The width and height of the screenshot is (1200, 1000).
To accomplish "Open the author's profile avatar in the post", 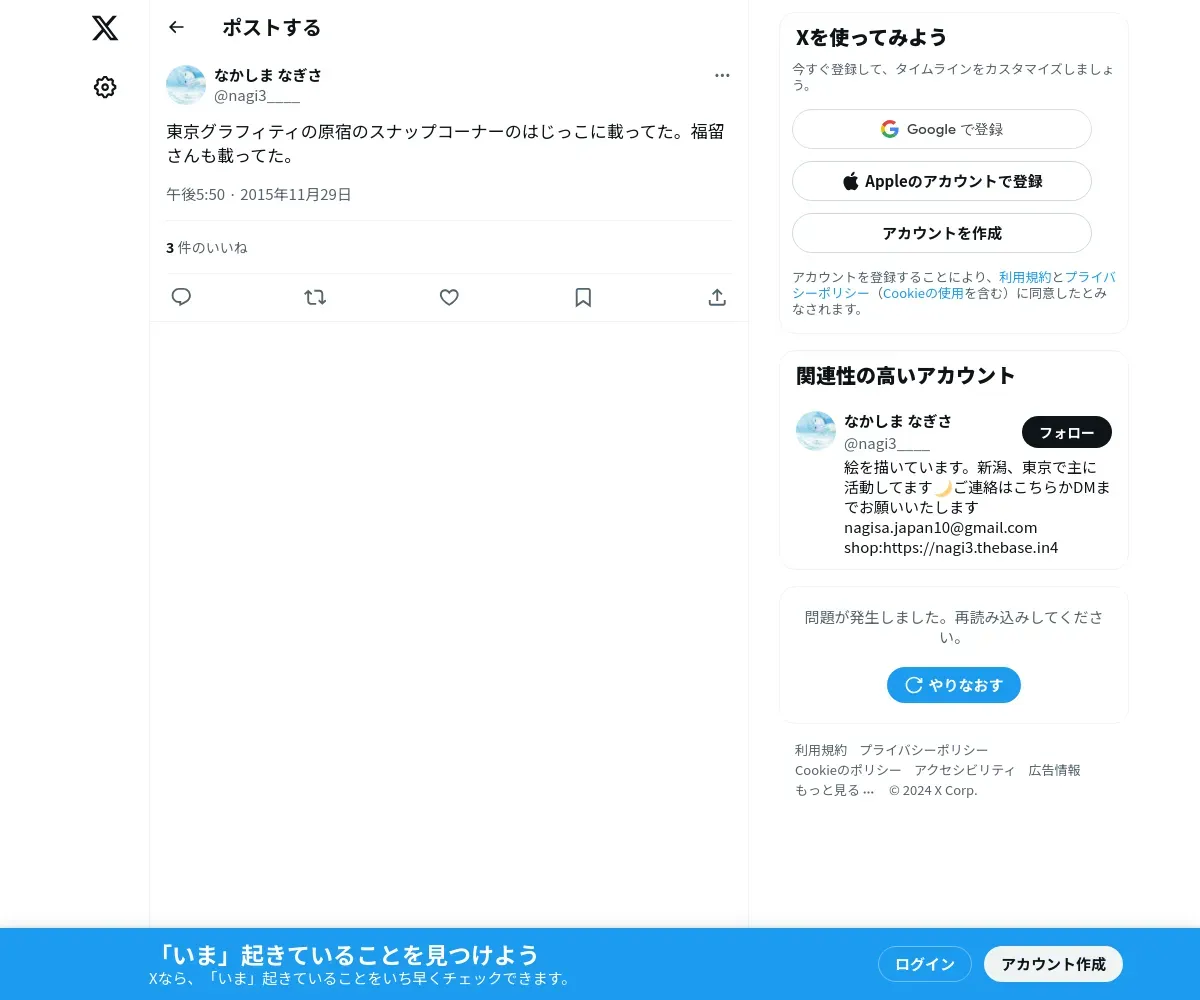I will click(x=186, y=85).
